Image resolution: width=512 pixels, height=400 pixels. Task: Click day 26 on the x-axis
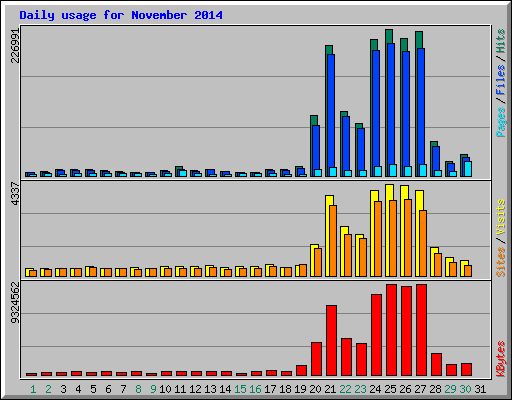click(405, 389)
